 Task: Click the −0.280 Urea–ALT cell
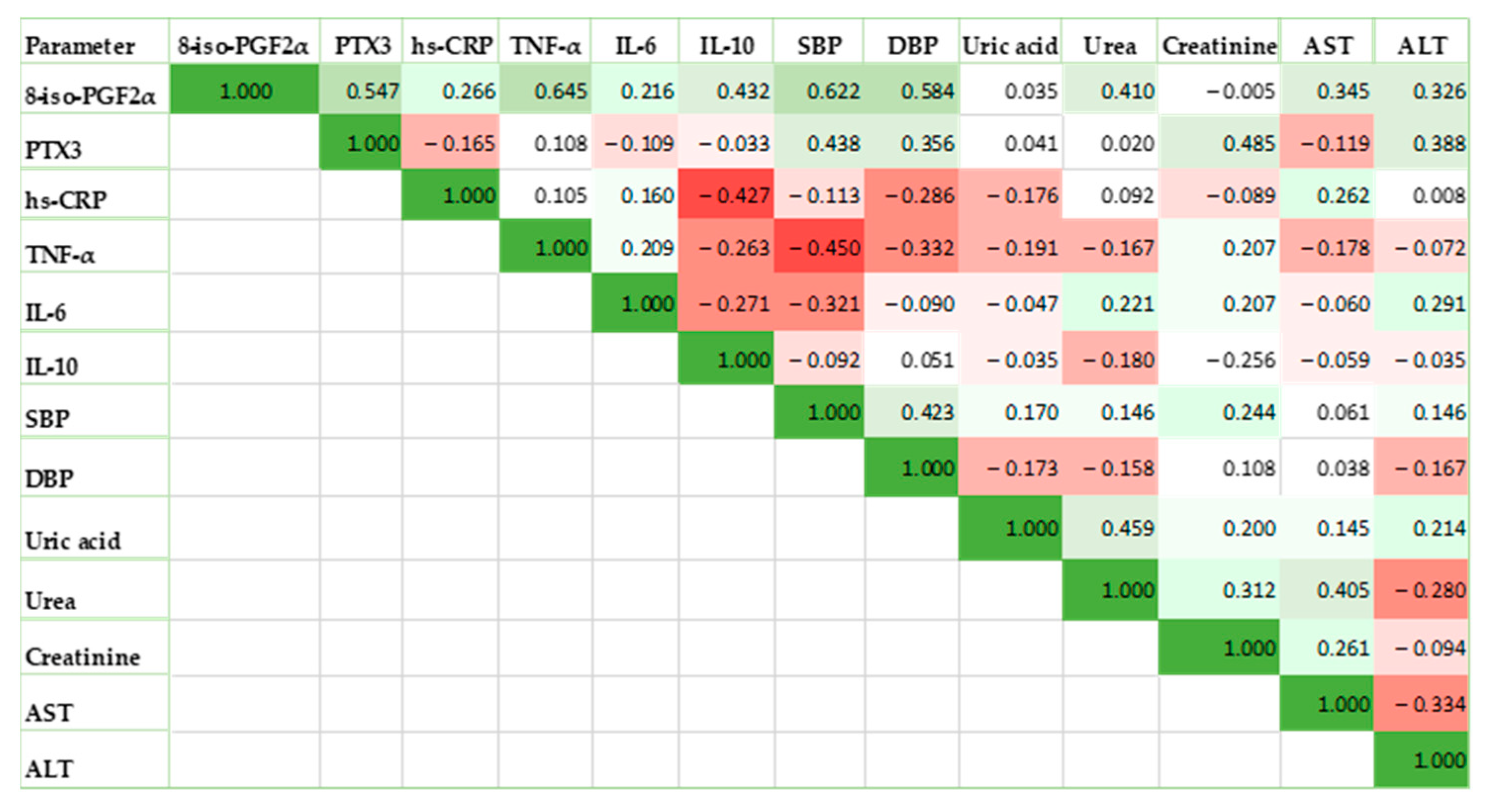[1422, 589]
